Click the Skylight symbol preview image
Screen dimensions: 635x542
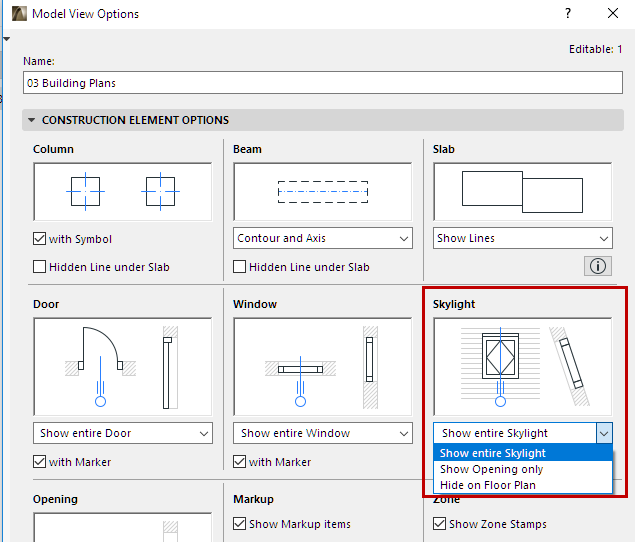(522, 365)
